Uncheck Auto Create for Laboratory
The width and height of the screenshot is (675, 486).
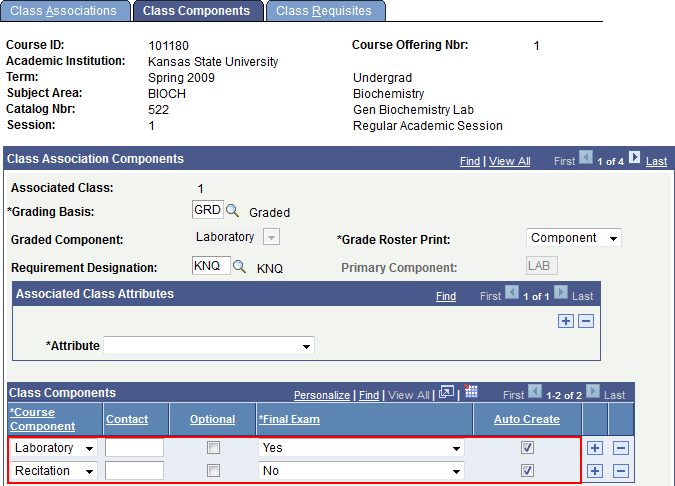(527, 448)
